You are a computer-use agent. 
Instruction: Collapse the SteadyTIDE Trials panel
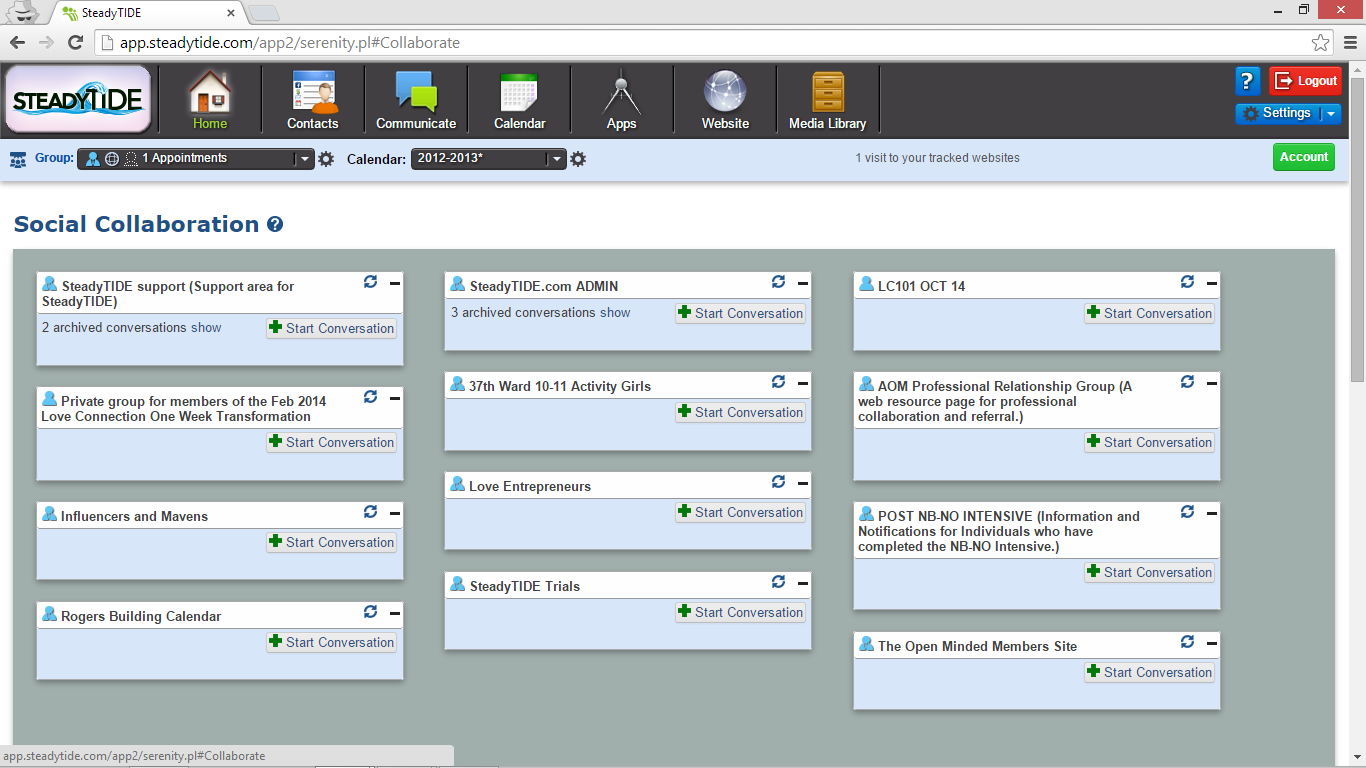click(803, 583)
